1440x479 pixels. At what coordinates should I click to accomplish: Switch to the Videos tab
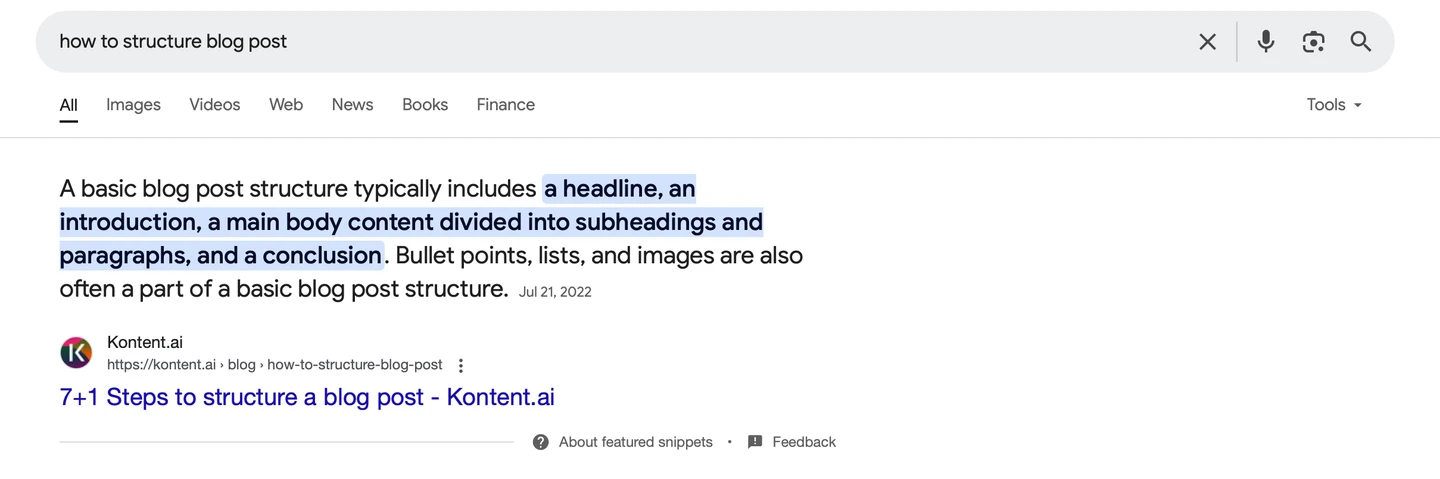click(x=215, y=105)
